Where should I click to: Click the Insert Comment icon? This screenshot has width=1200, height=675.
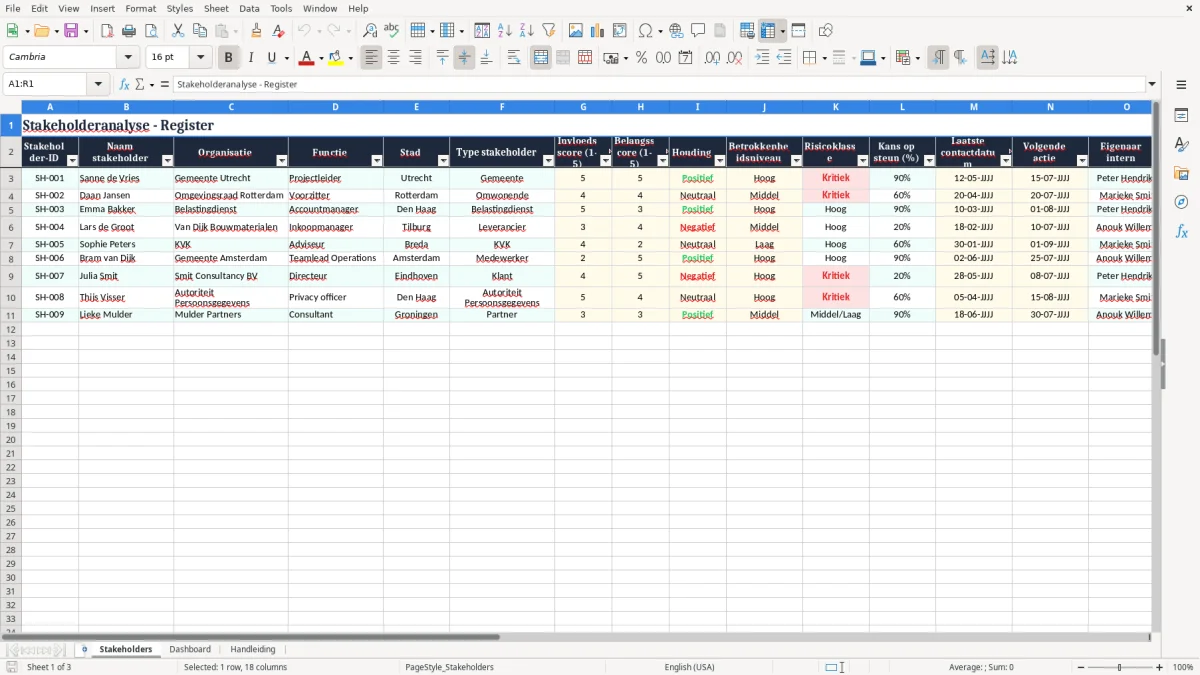pyautogui.click(x=698, y=31)
